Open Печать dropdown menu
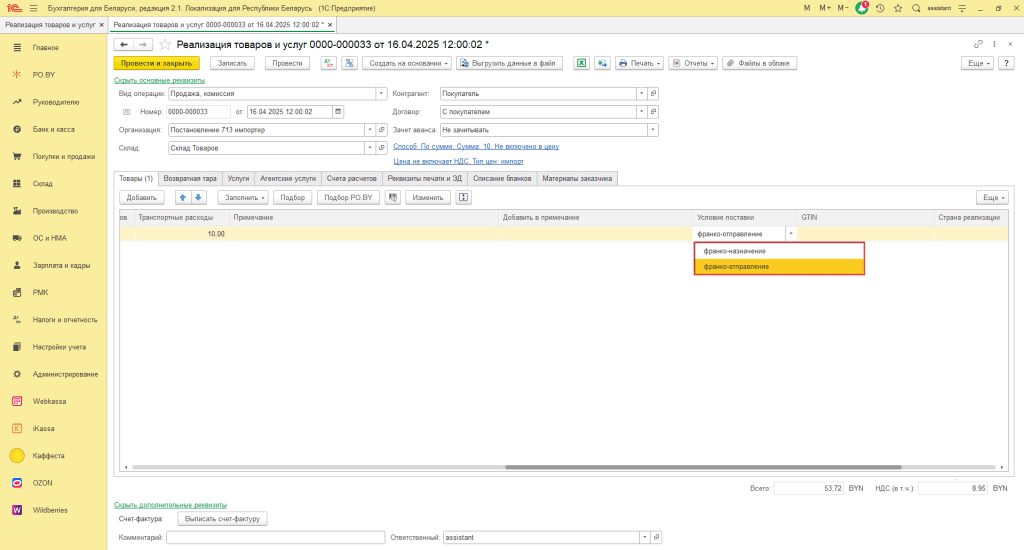Viewport: 1024px width, 550px height. coord(640,63)
